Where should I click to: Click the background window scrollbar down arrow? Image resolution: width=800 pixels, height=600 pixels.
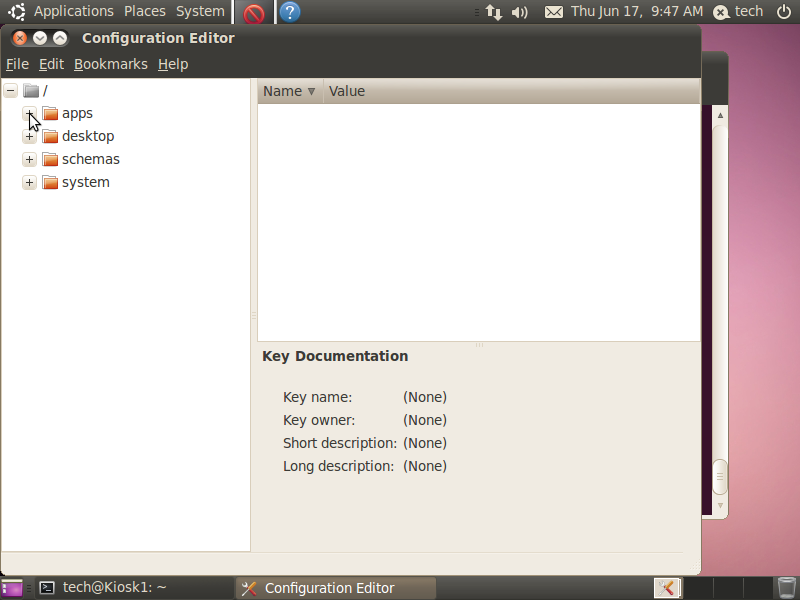(720, 506)
